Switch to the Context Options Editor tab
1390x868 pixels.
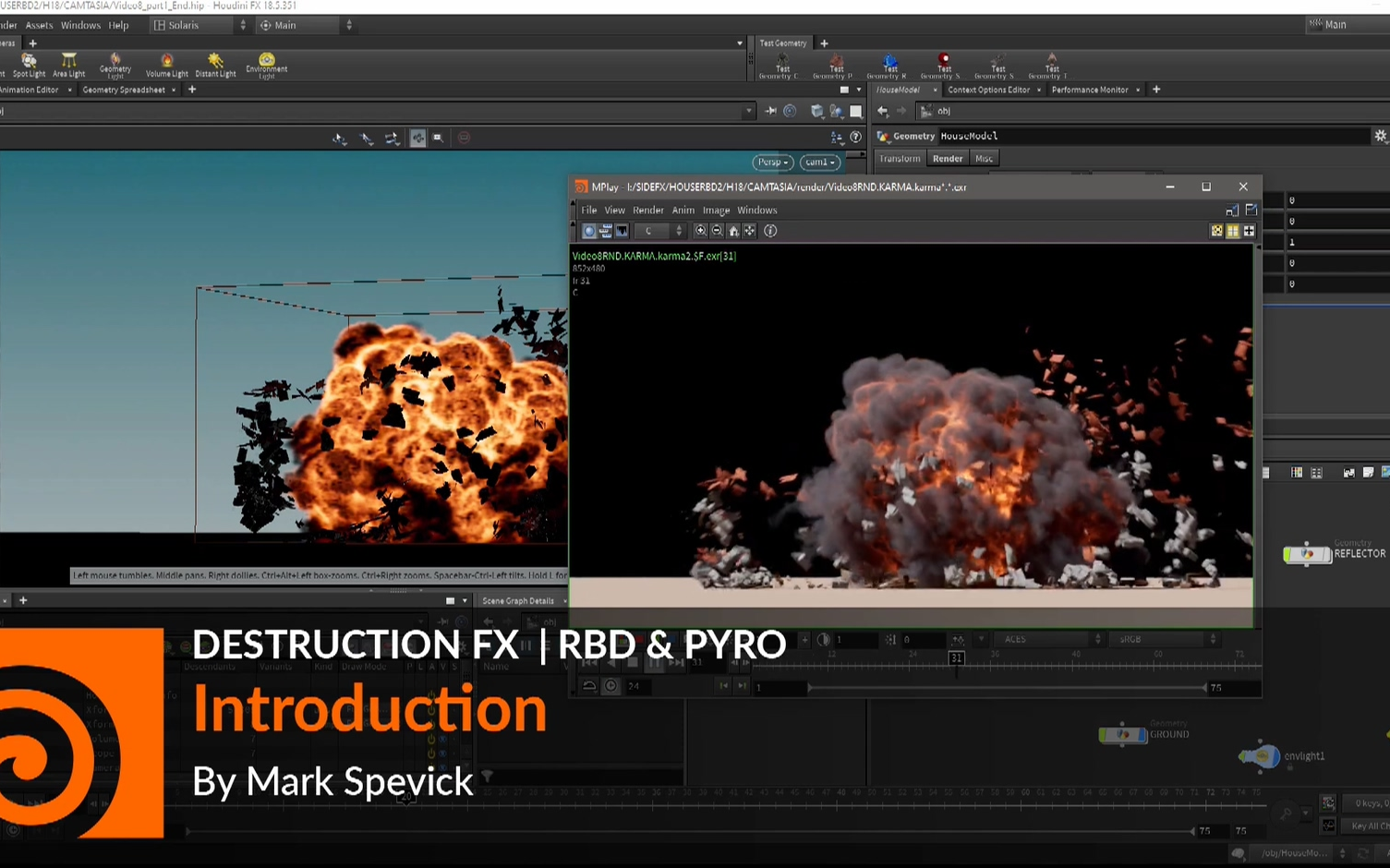pos(988,90)
